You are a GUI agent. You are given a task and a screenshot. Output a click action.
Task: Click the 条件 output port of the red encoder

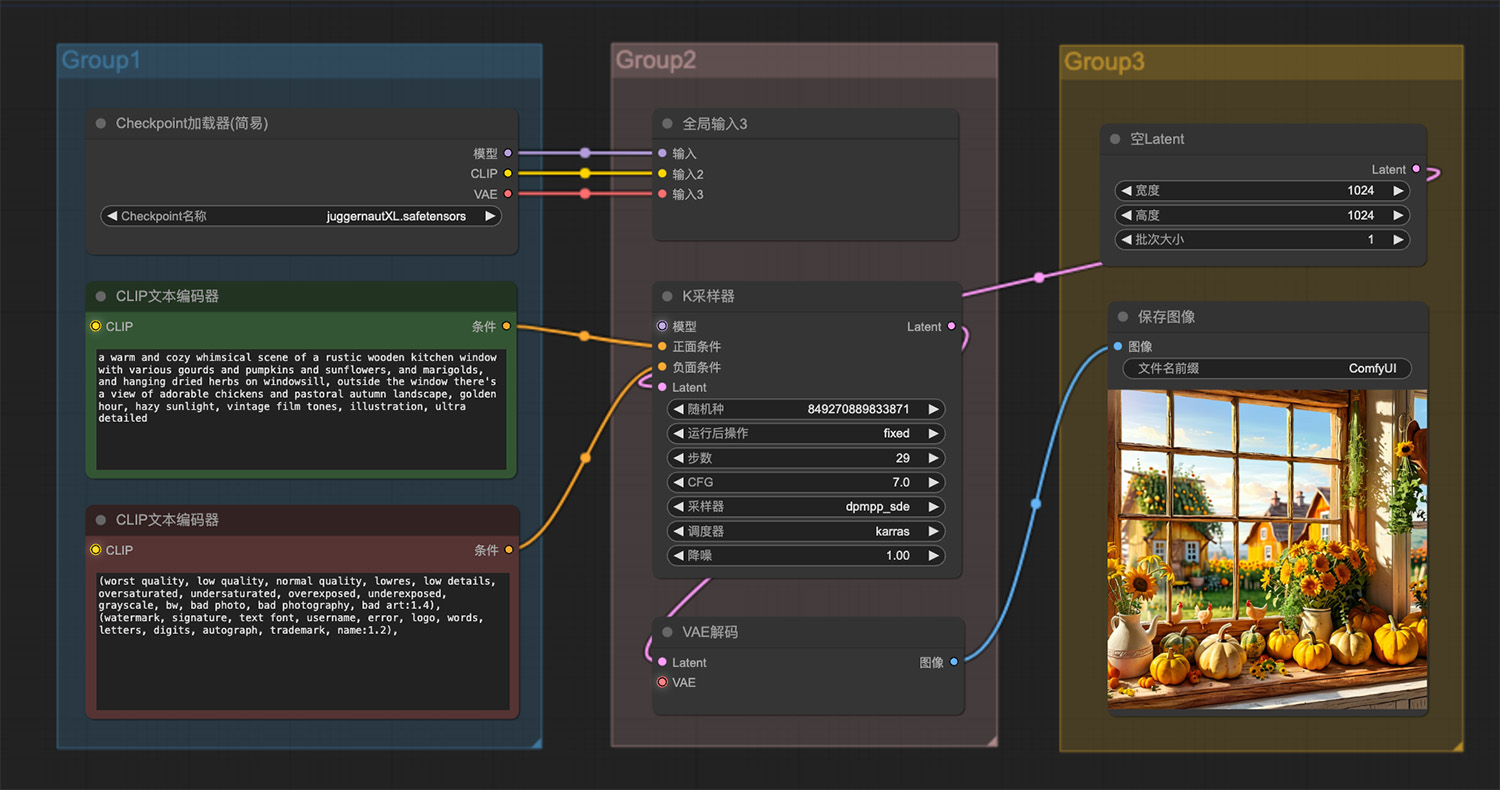tap(509, 549)
